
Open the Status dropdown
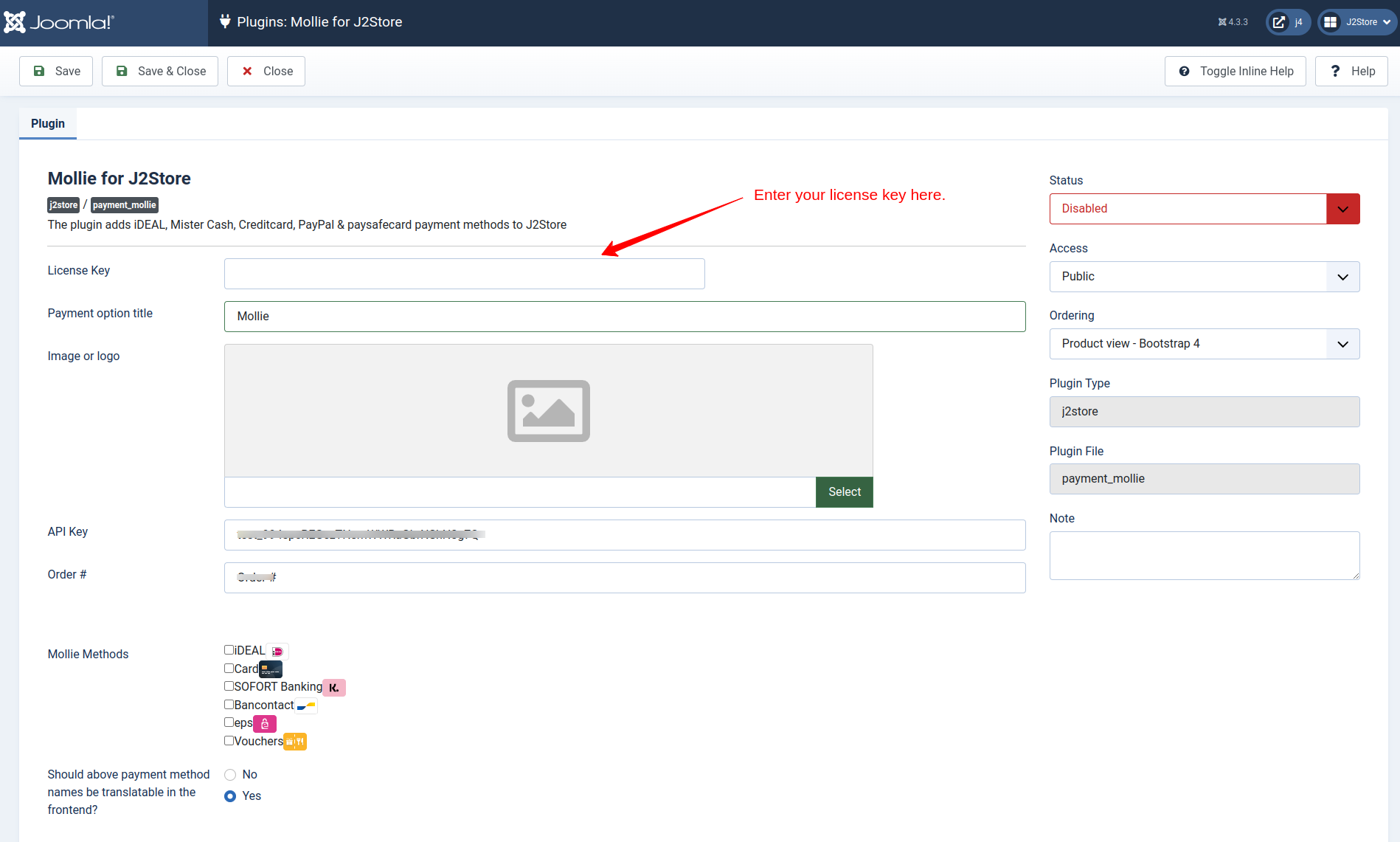pyautogui.click(x=1205, y=209)
